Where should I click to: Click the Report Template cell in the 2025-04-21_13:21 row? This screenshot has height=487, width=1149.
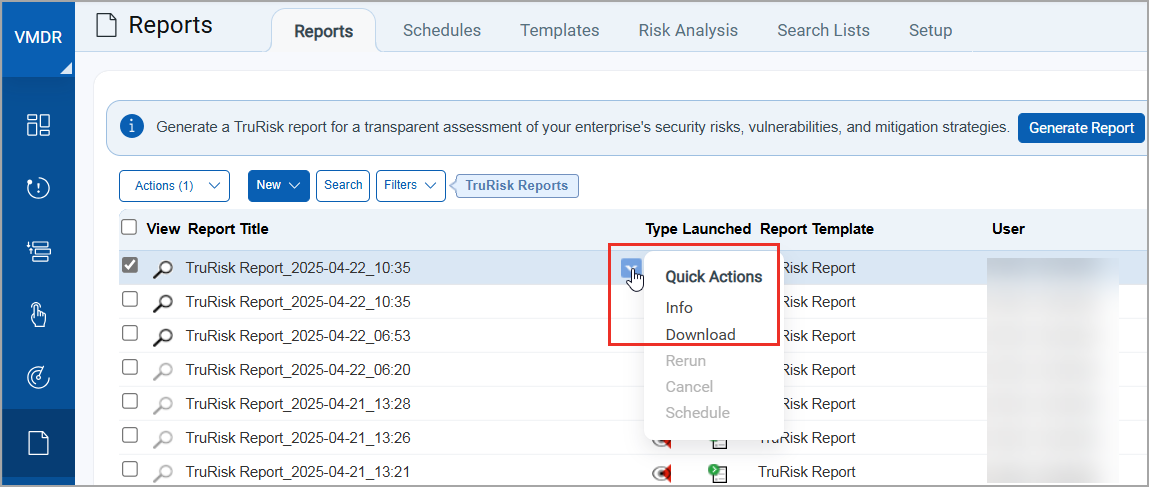(x=807, y=472)
